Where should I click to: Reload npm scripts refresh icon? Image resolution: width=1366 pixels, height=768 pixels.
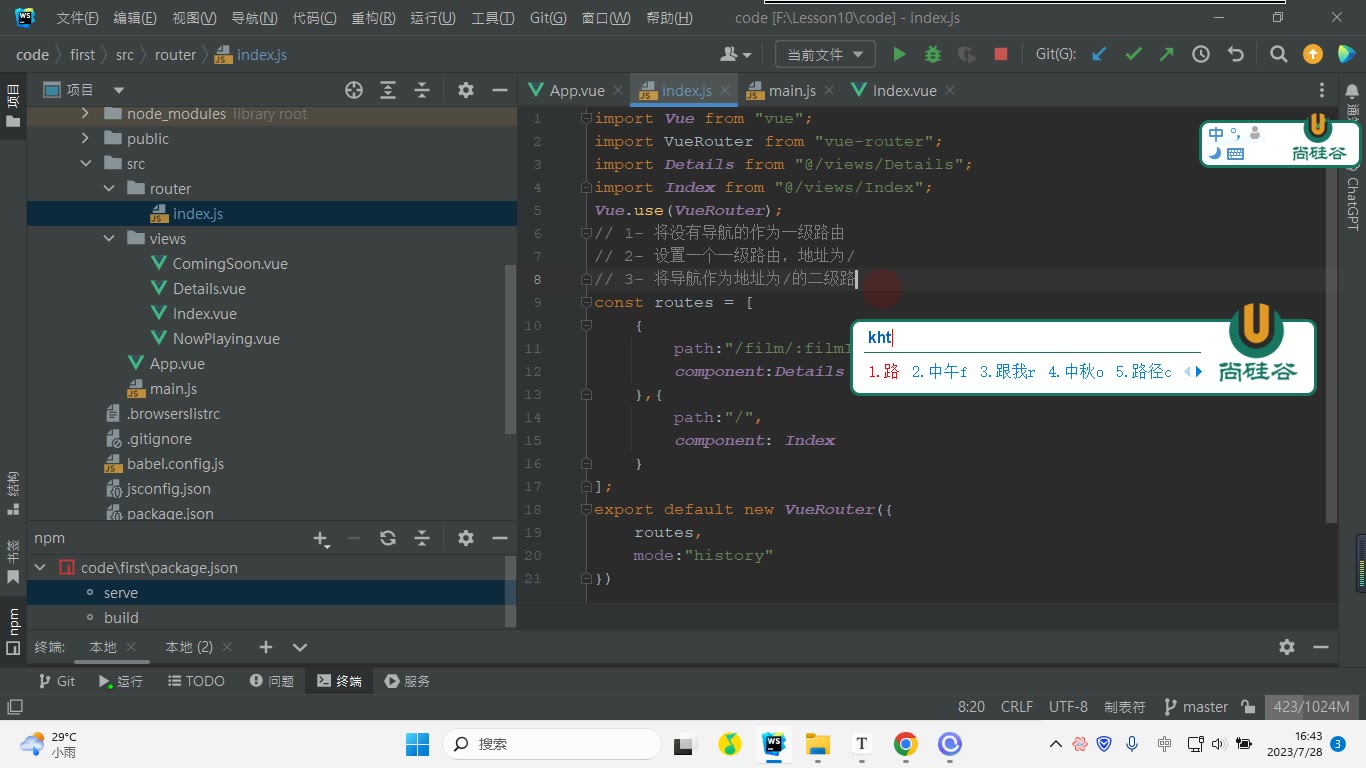pos(388,538)
